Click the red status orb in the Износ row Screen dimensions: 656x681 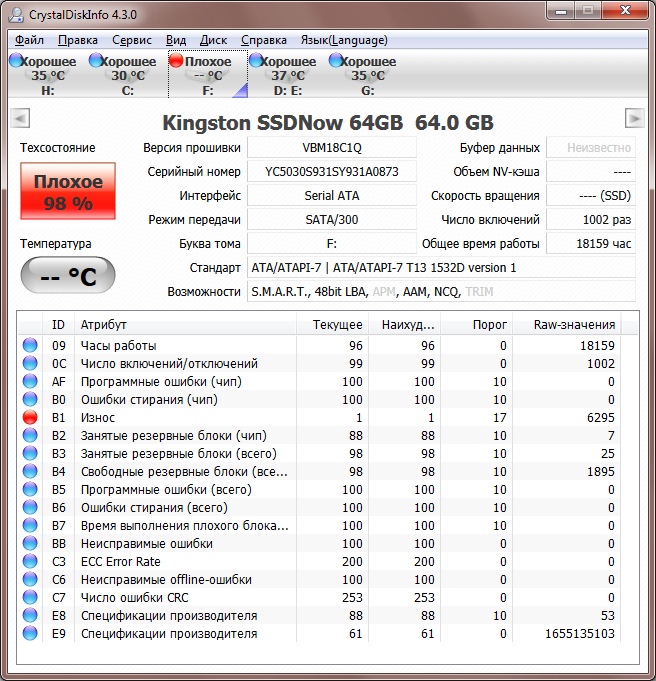[x=30, y=418]
